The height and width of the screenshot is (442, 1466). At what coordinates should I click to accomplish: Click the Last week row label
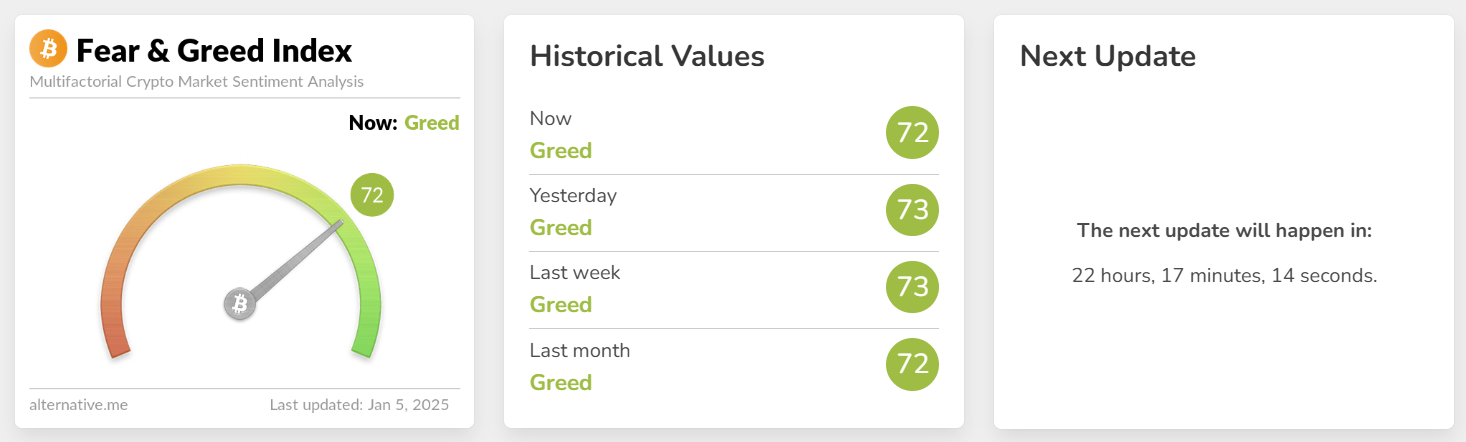point(575,272)
